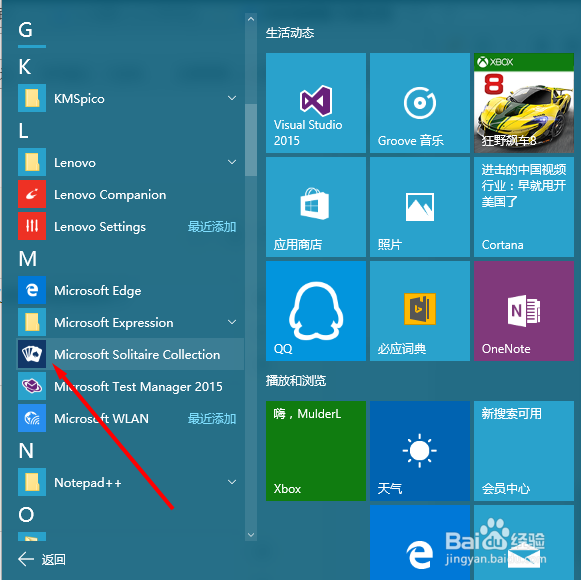This screenshot has height=580, width=581.
Task: Click the O letter header
Action: point(26,514)
